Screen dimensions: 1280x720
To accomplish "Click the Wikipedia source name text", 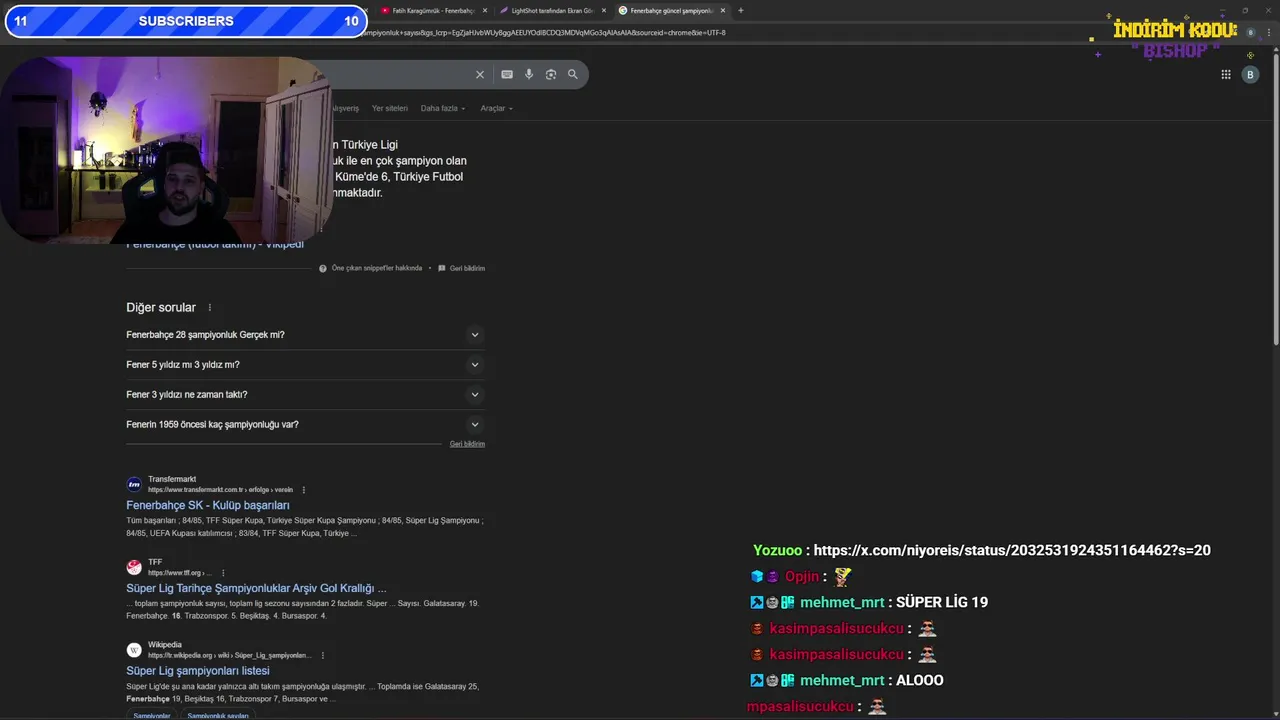I will [165, 645].
